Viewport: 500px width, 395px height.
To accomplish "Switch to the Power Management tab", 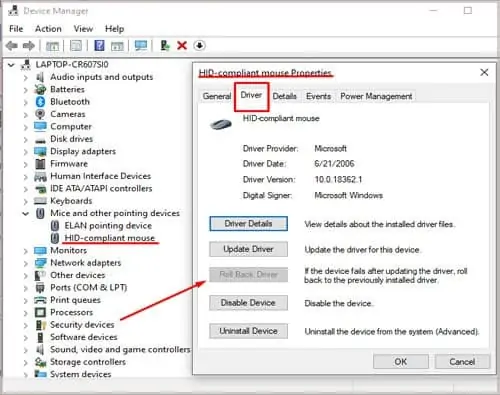I will coord(376,96).
